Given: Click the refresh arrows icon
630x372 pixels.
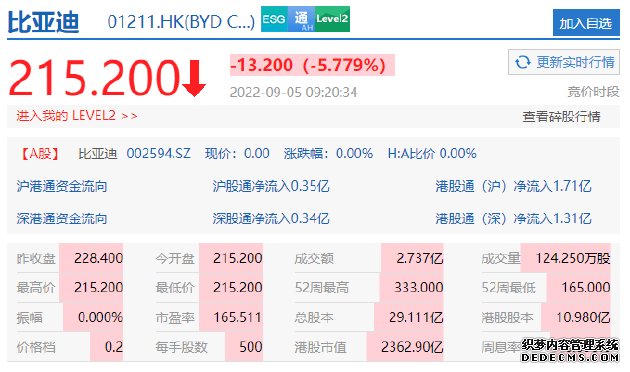Looking at the screenshot, I should click(523, 62).
